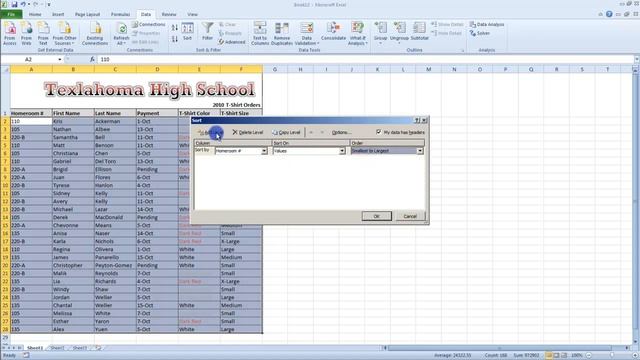Screen dimensions: 640x360
Task: Click Add Level in Sort dialog
Action: click(211, 133)
